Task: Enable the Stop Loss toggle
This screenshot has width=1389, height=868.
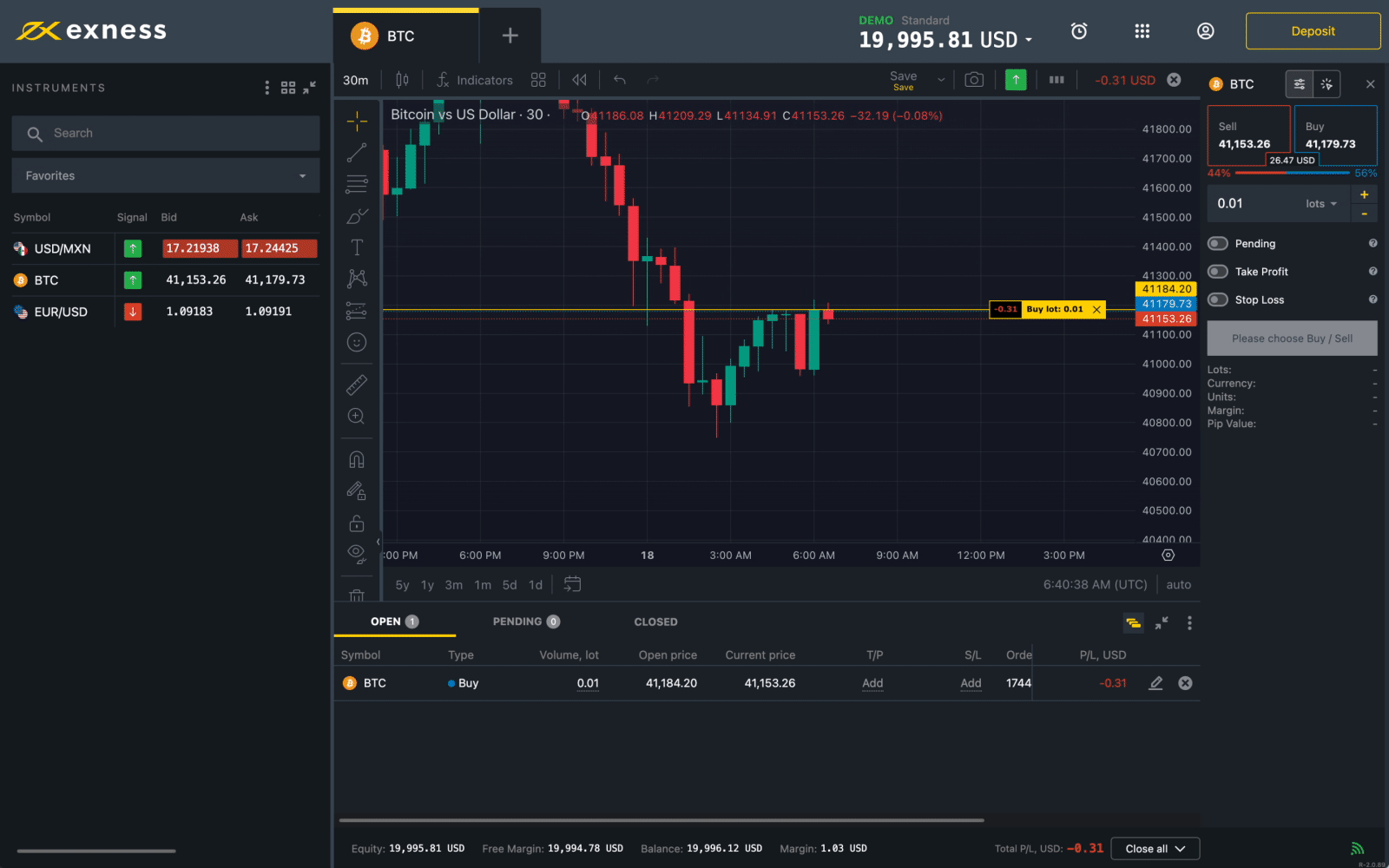Action: point(1218,299)
